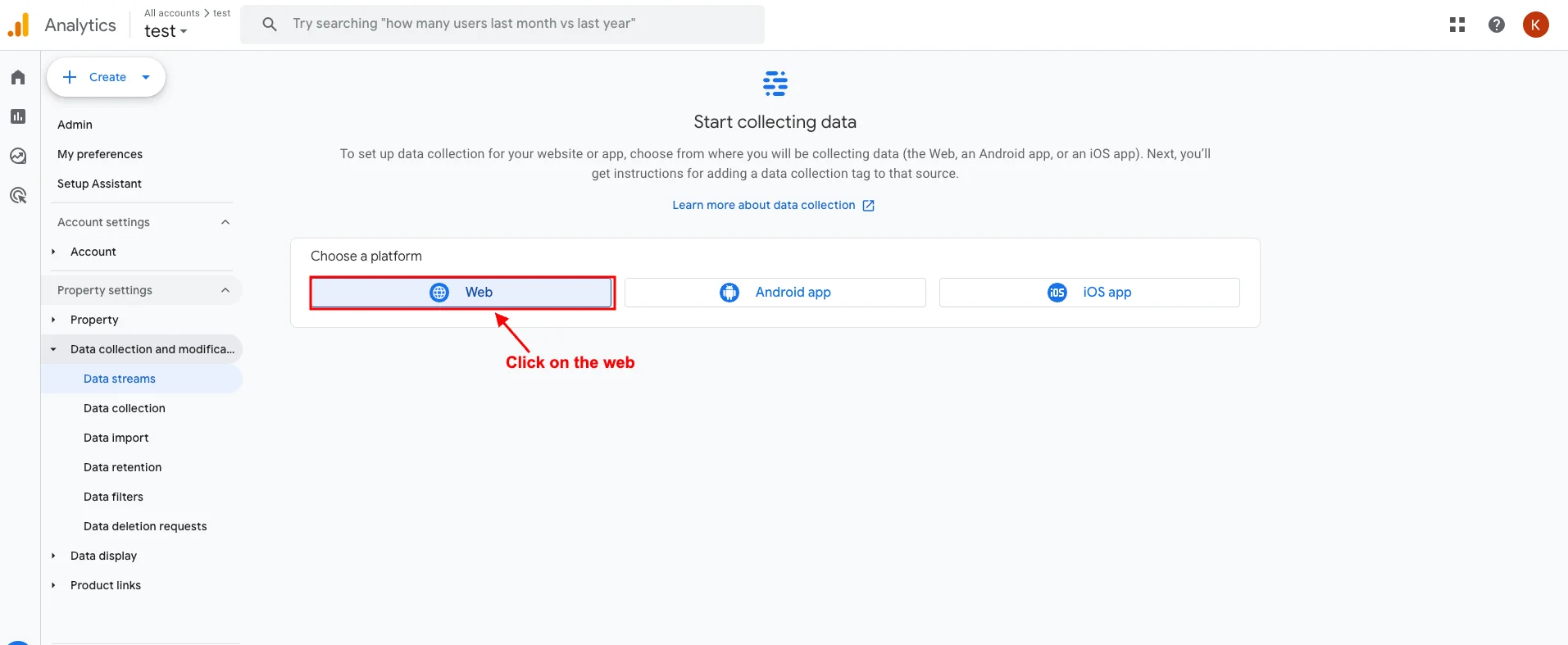Open the test property selector dropdown
The width and height of the screenshot is (1568, 645).
(x=166, y=31)
